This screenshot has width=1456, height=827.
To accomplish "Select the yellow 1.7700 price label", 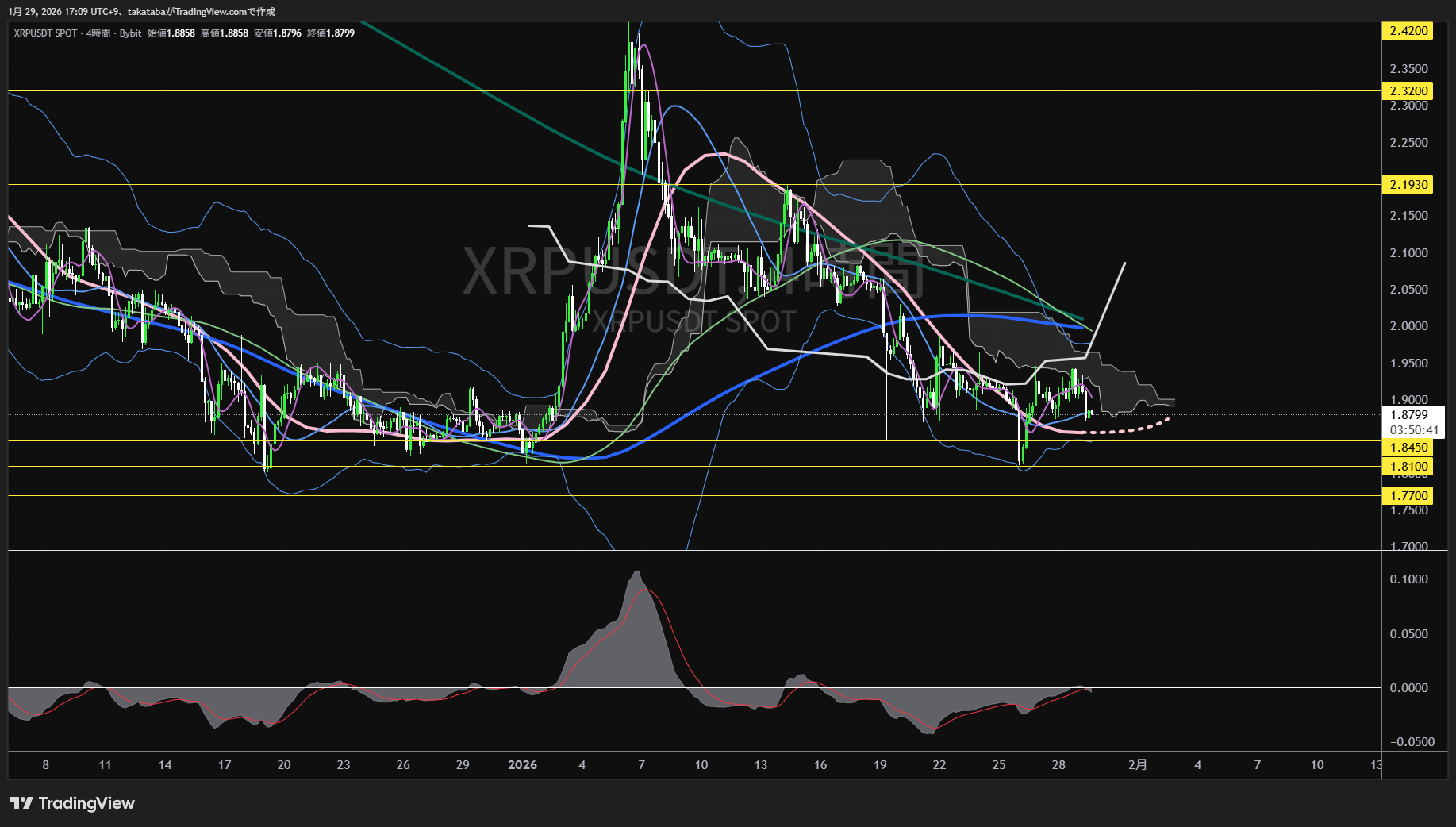I will [x=1408, y=496].
